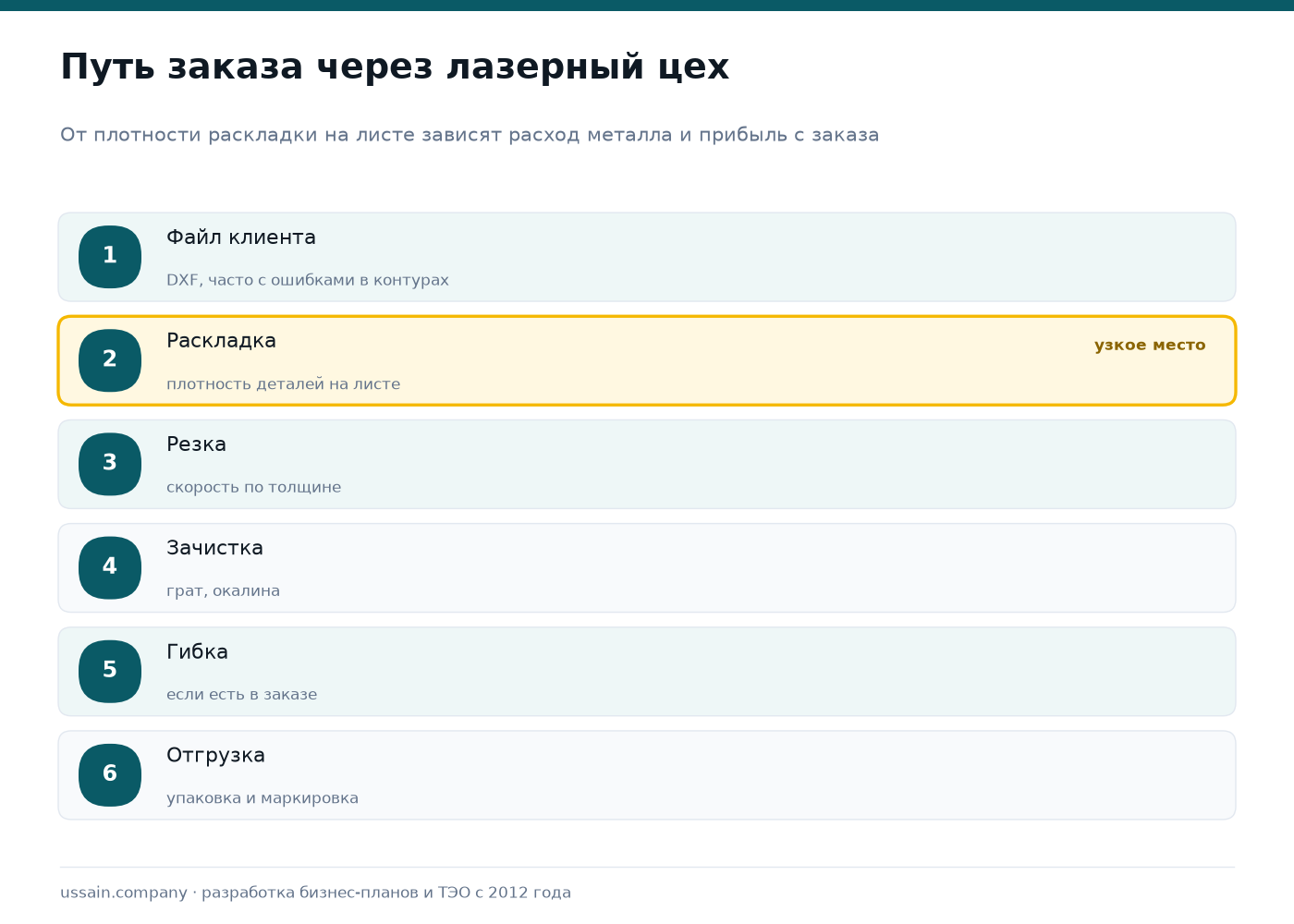Click the step 3 number badge
The width and height of the screenshot is (1294, 924).
tap(110, 464)
